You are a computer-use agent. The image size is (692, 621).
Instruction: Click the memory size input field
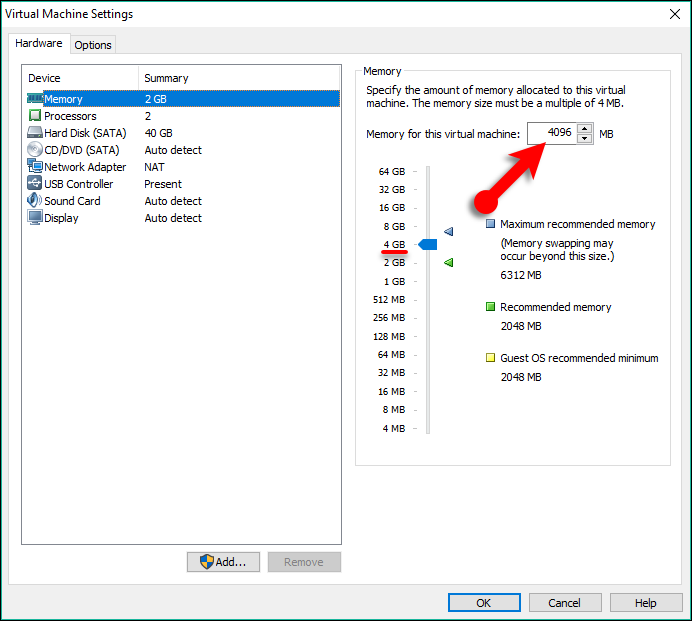coord(551,133)
